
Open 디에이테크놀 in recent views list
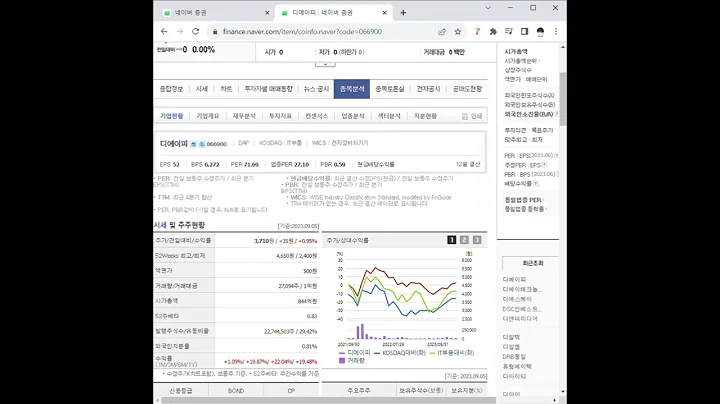coord(522,290)
